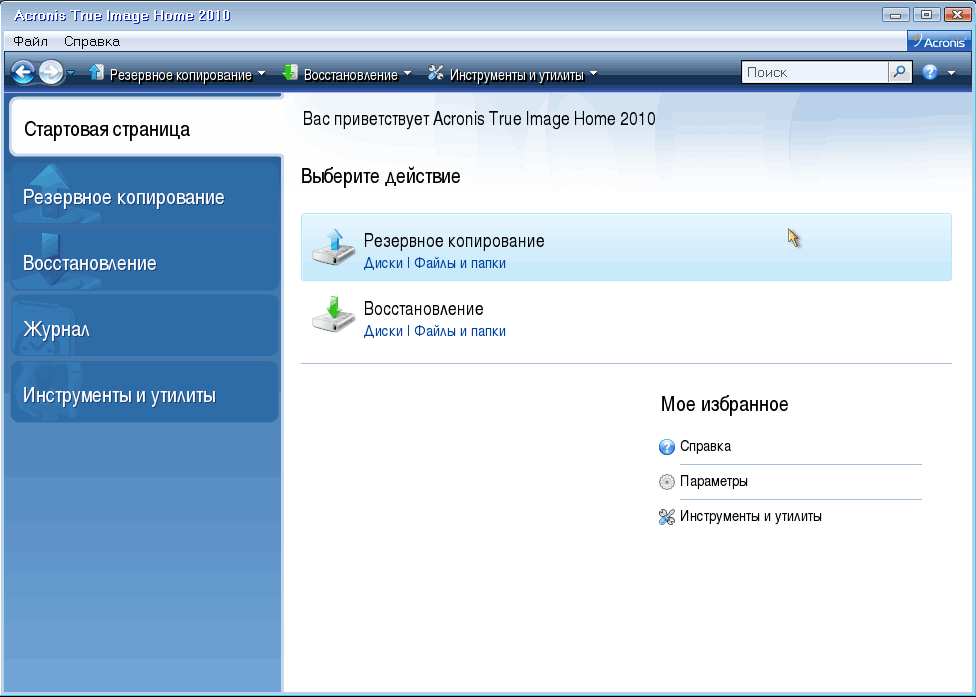Screen dimensions: 976x697
Task: Expand the Инструменты и утилиты toolbar dropdown
Action: 593,74
